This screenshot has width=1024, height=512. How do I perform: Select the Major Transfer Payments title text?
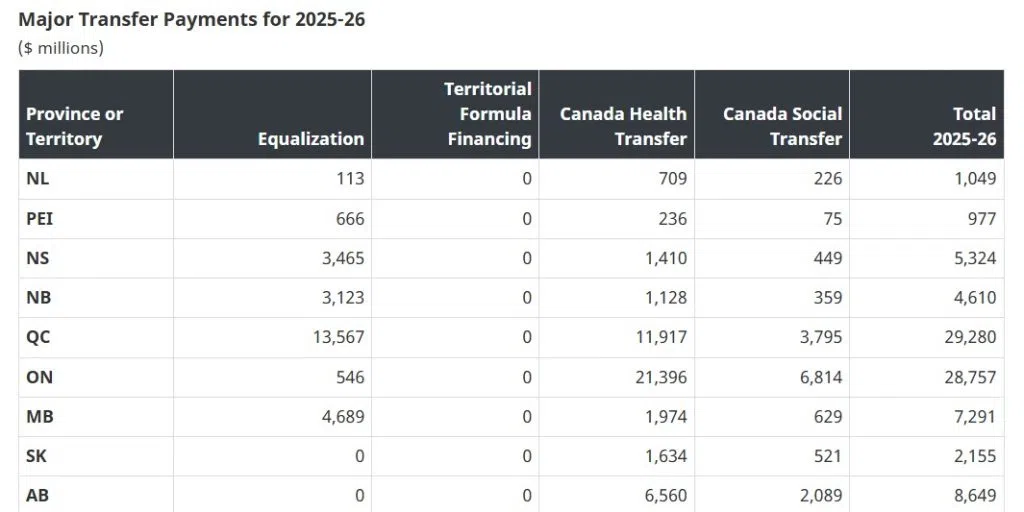point(191,19)
